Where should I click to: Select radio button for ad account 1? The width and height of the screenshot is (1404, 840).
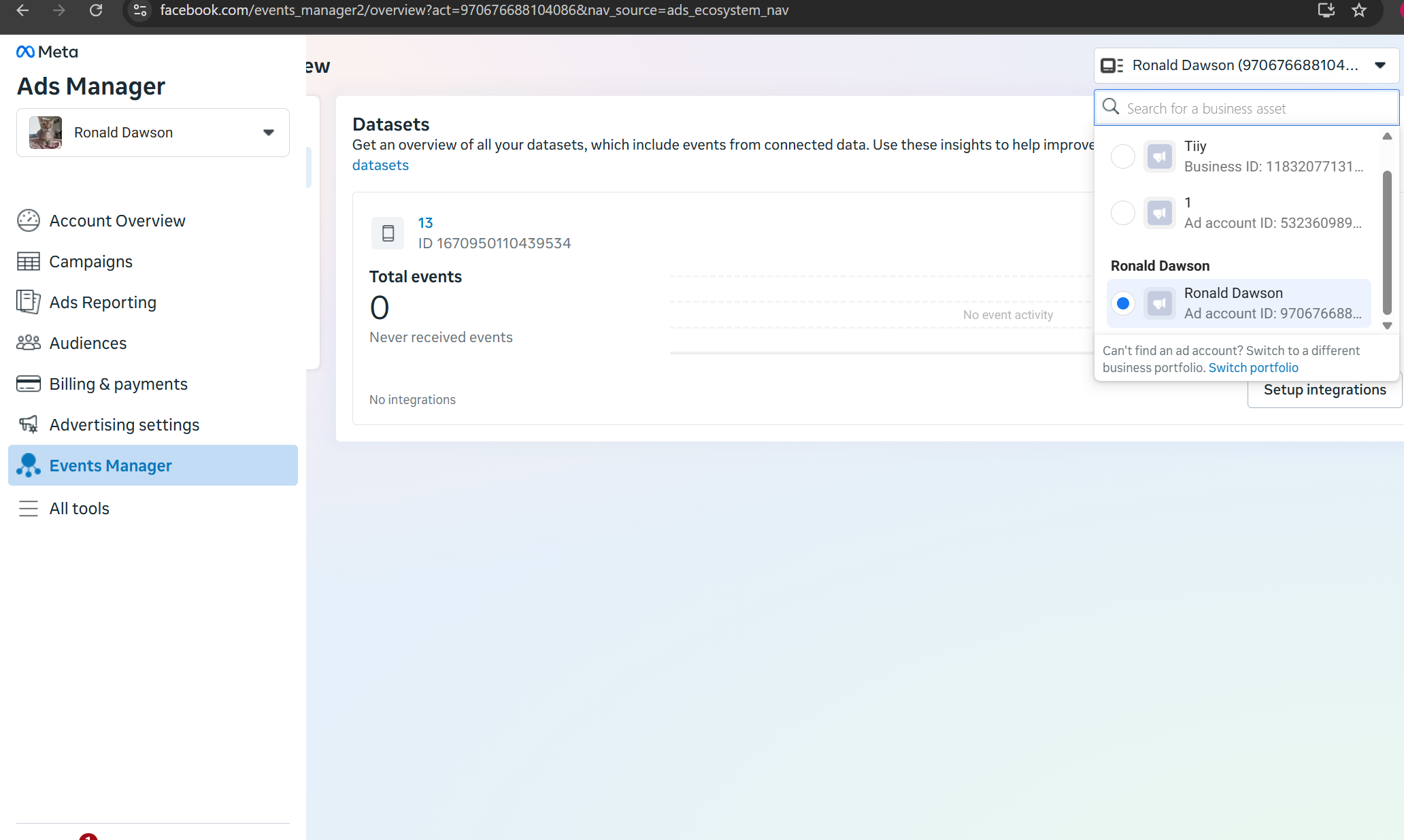tap(1122, 213)
